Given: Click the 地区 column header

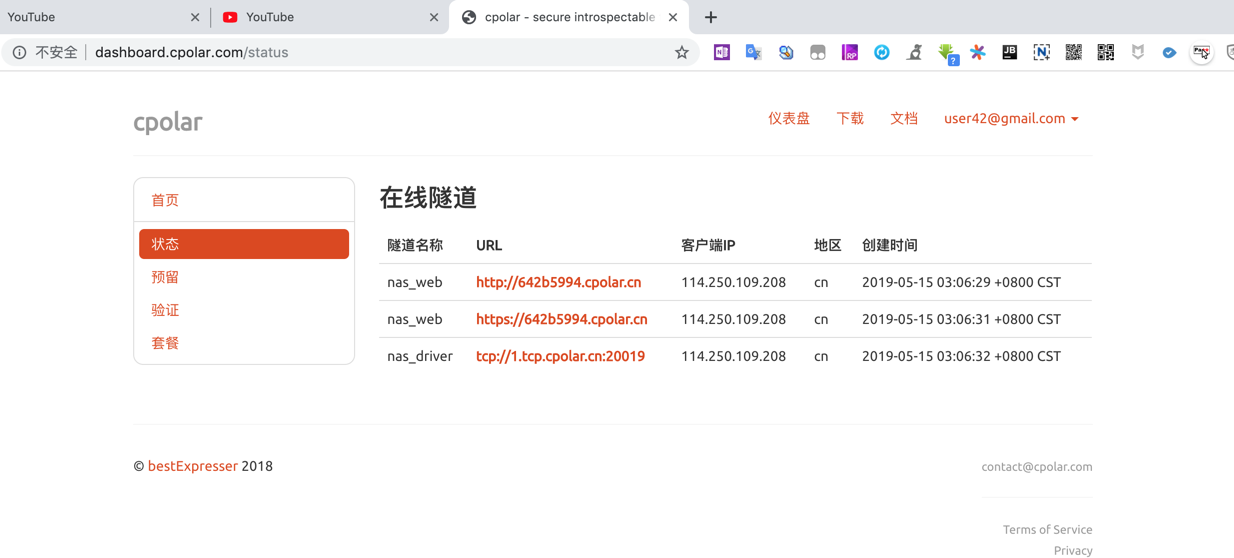Looking at the screenshot, I should click(x=828, y=245).
